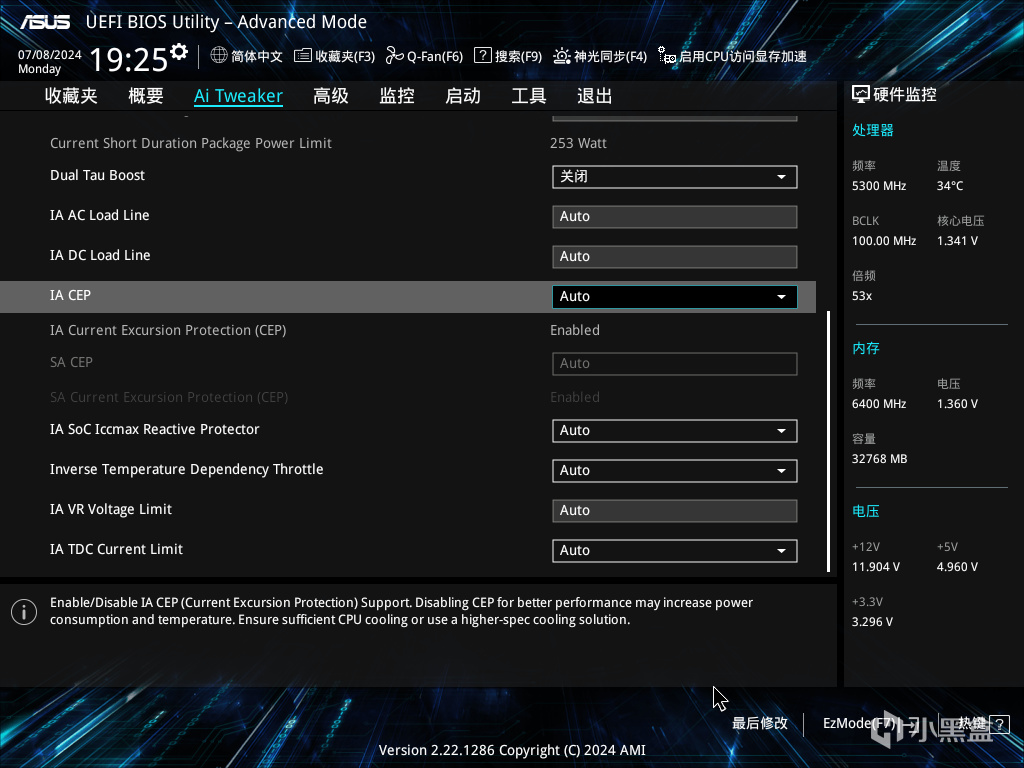Click Current Short Duration Package Power Limit
This screenshot has width=1024, height=768.
coord(191,143)
